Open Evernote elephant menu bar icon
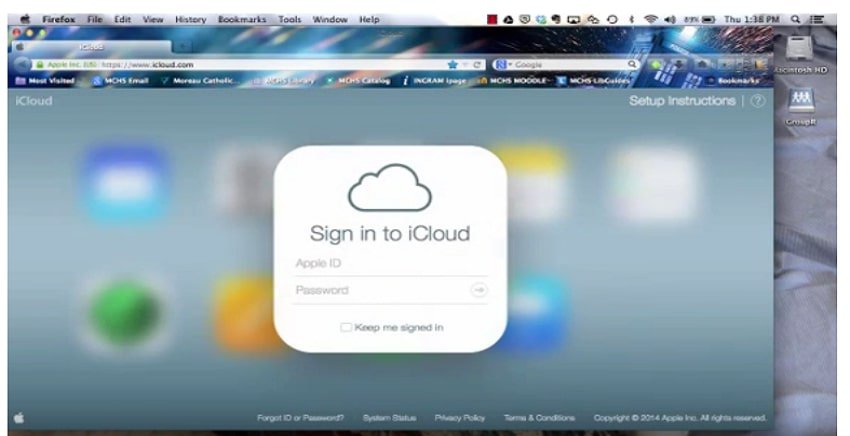This screenshot has width=850, height=436. (x=556, y=20)
